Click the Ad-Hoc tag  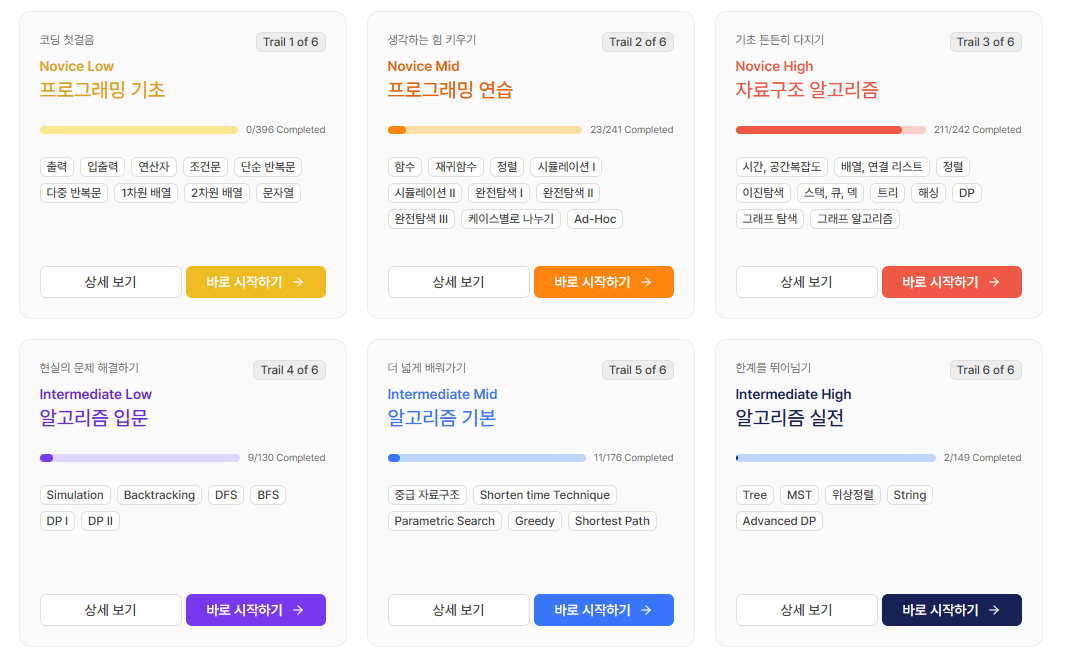[x=594, y=219]
